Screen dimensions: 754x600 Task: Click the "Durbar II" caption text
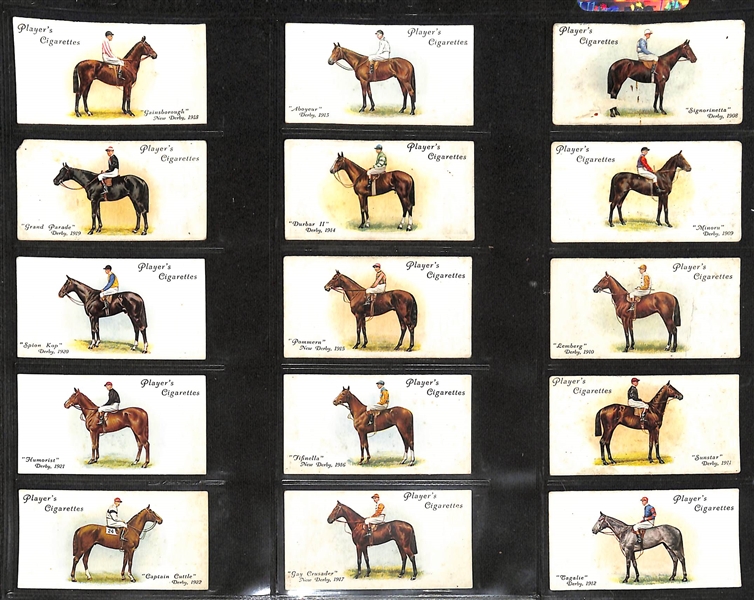click(308, 224)
